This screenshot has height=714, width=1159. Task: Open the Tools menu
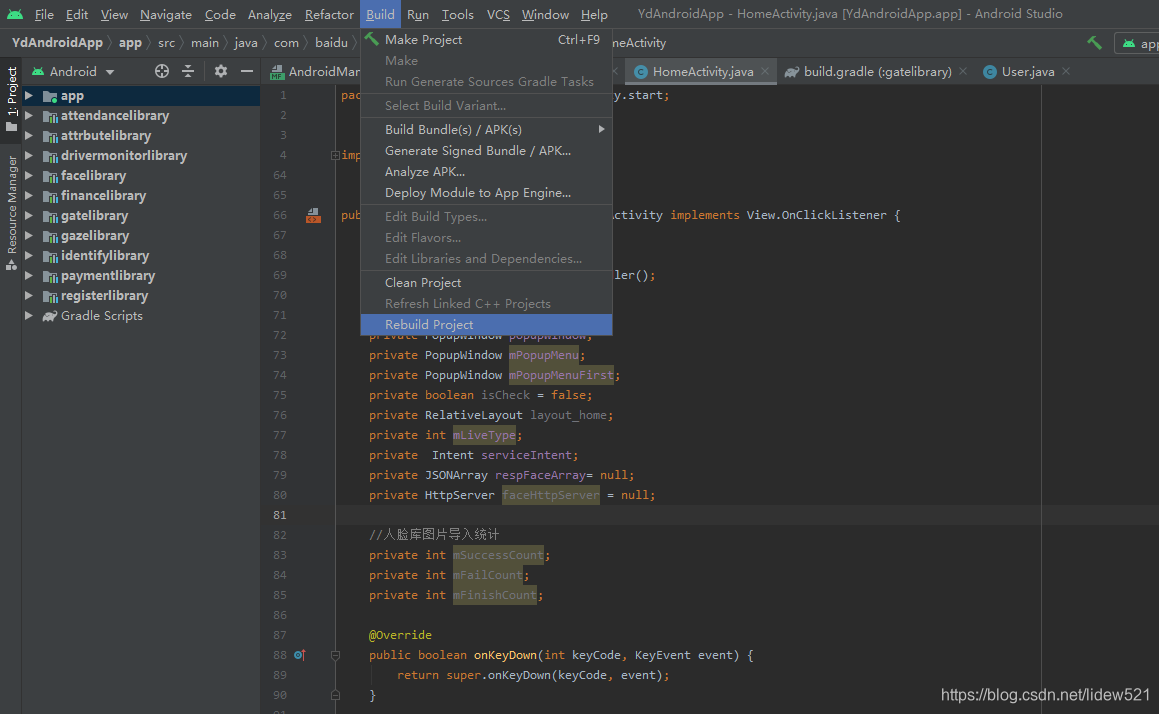458,14
